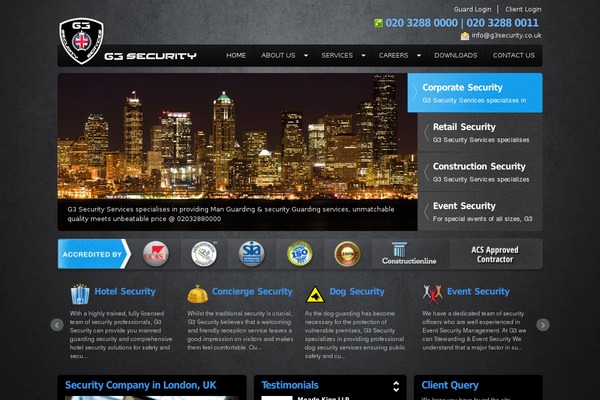Select the Event Security slide tab
The image size is (600, 400).
(480, 211)
